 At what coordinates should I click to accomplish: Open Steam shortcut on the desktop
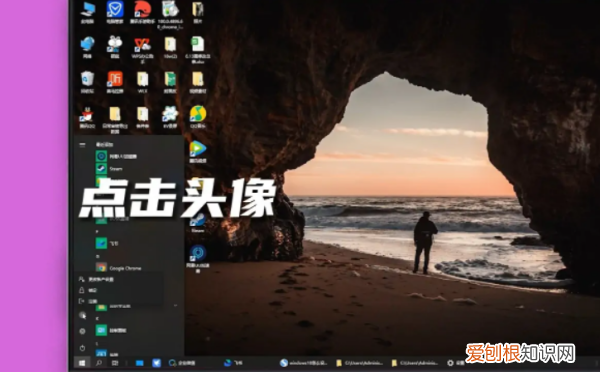pyautogui.click(x=198, y=223)
